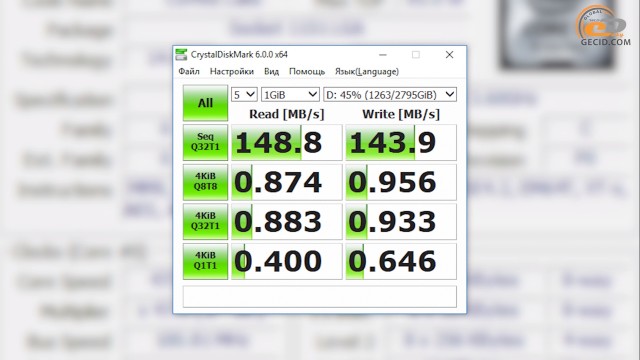
Task: Expand the test size dropdown showing 1GiB
Action: (290, 95)
